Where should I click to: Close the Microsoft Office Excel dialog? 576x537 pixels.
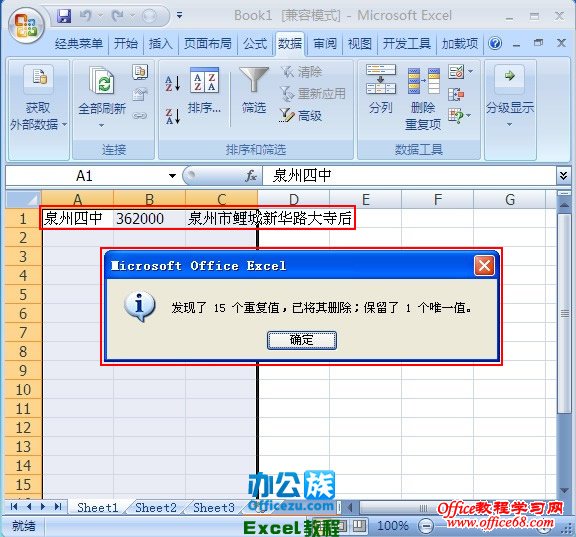[x=484, y=266]
